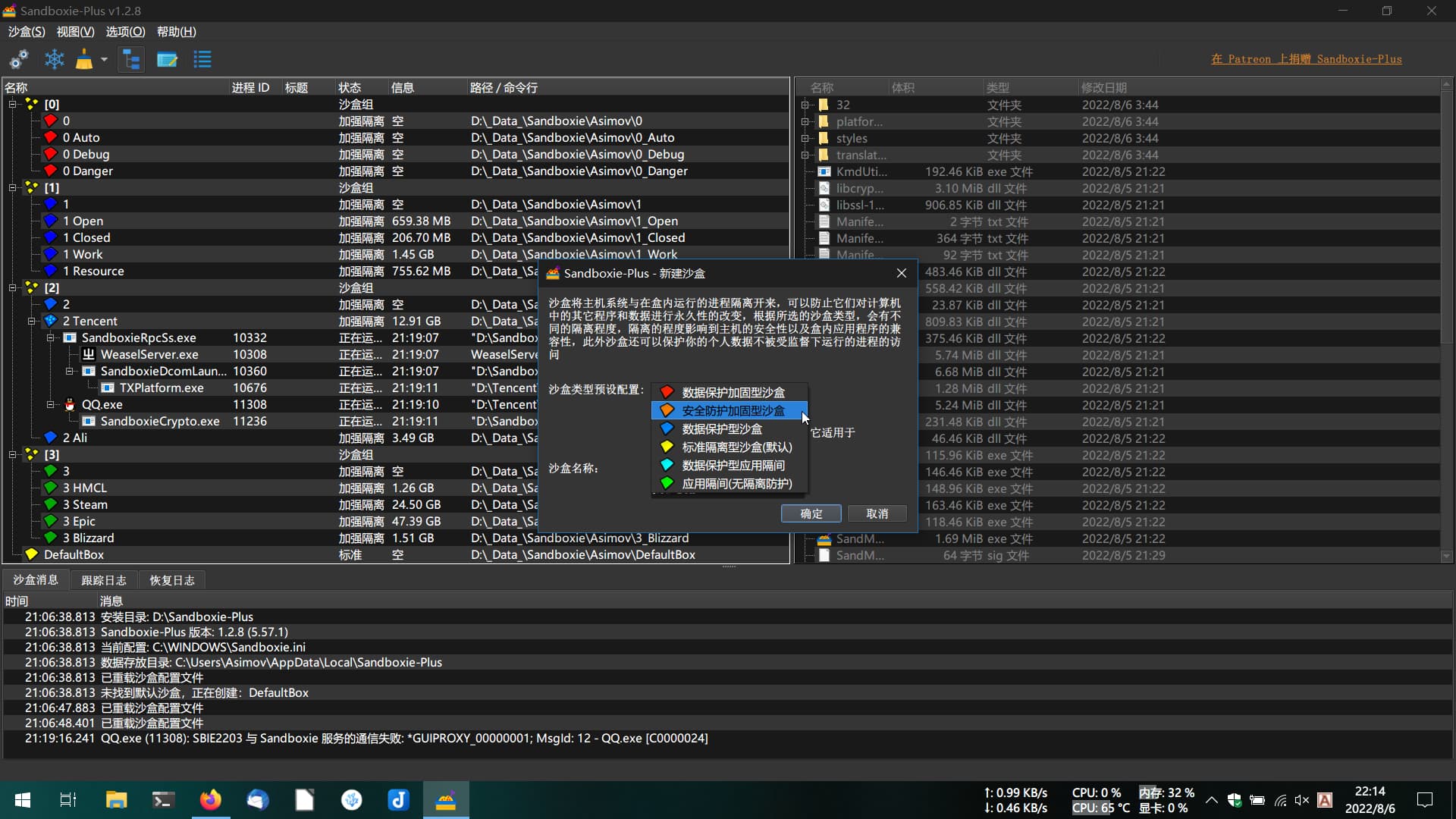The height and width of the screenshot is (819, 1456).
Task: Click the Firefox icon in taskbar
Action: (x=210, y=799)
